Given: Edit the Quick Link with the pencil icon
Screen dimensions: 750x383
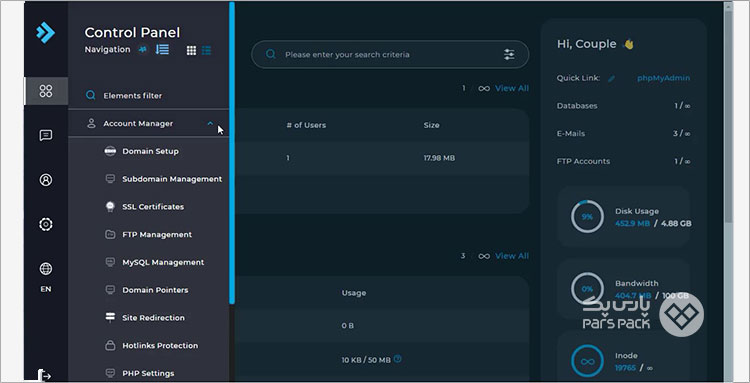Looking at the screenshot, I should [611, 78].
